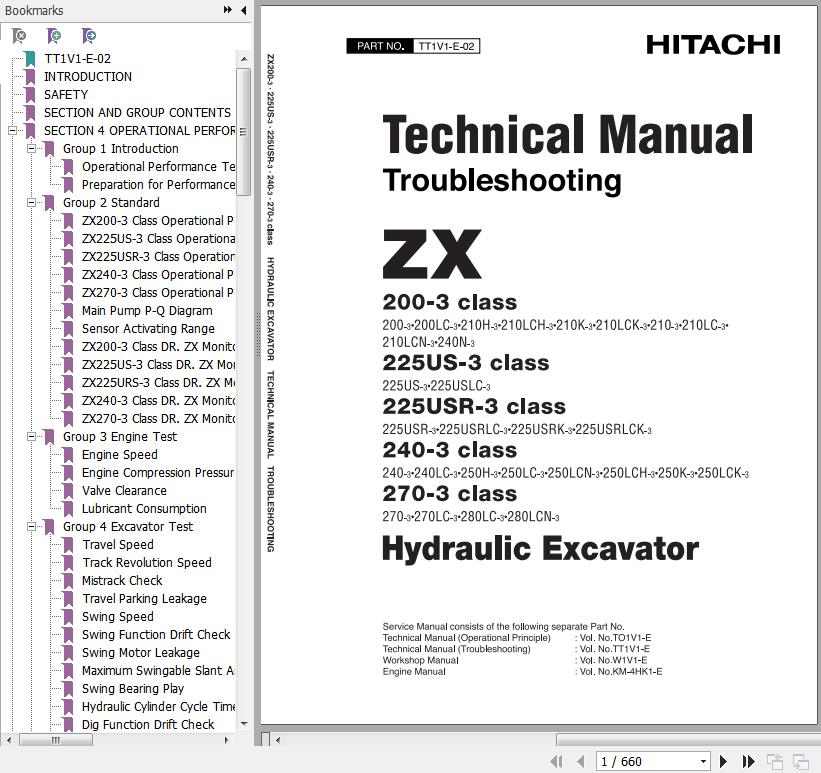Screen dimensions: 821x773
Task: Click the bookmarks vertical scrollbar down arrow
Action: click(x=243, y=724)
